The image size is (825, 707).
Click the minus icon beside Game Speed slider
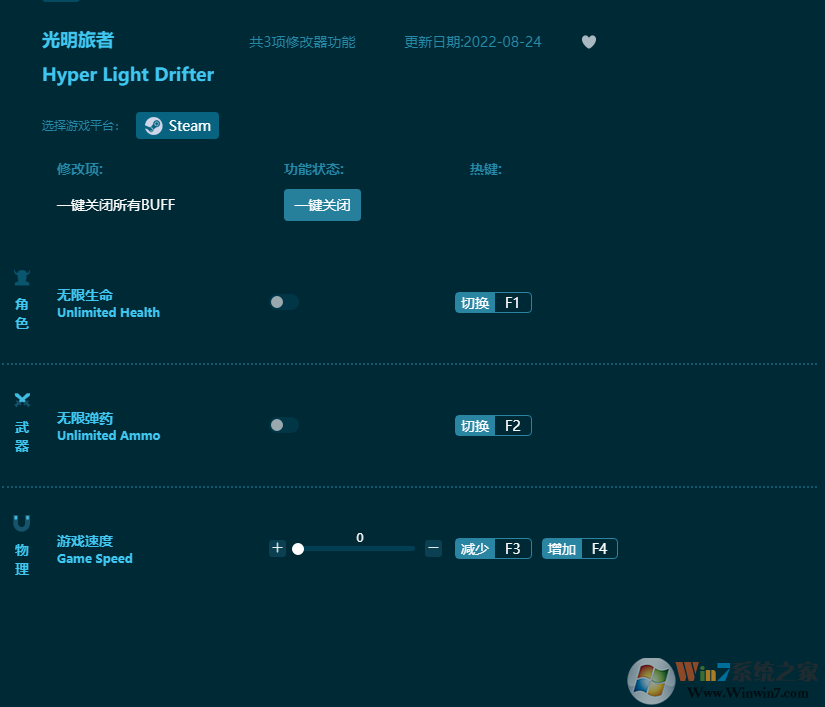pos(433,548)
